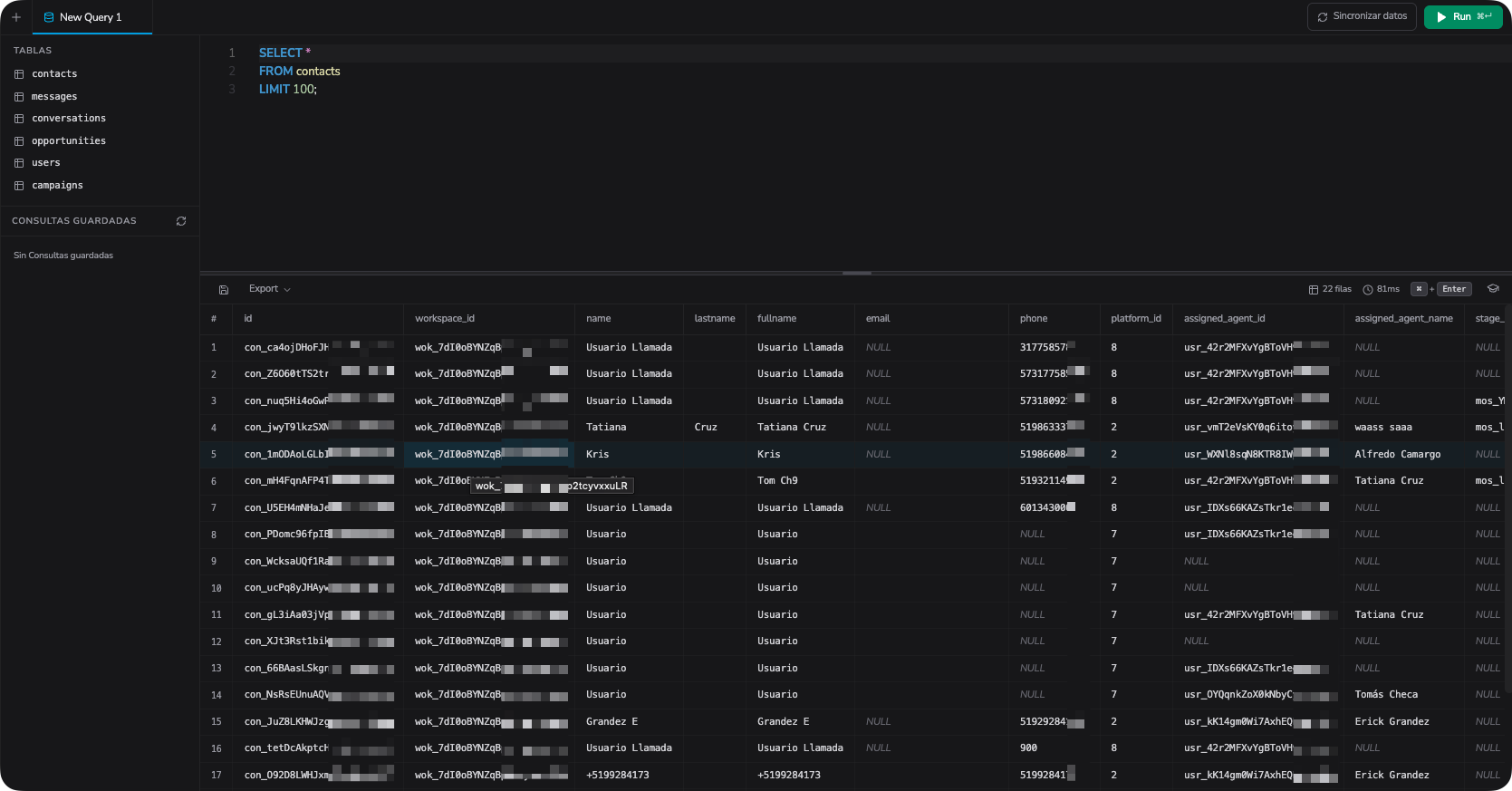The height and width of the screenshot is (791, 1512).
Task: Click the table icon beside messages
Action: coord(19,97)
